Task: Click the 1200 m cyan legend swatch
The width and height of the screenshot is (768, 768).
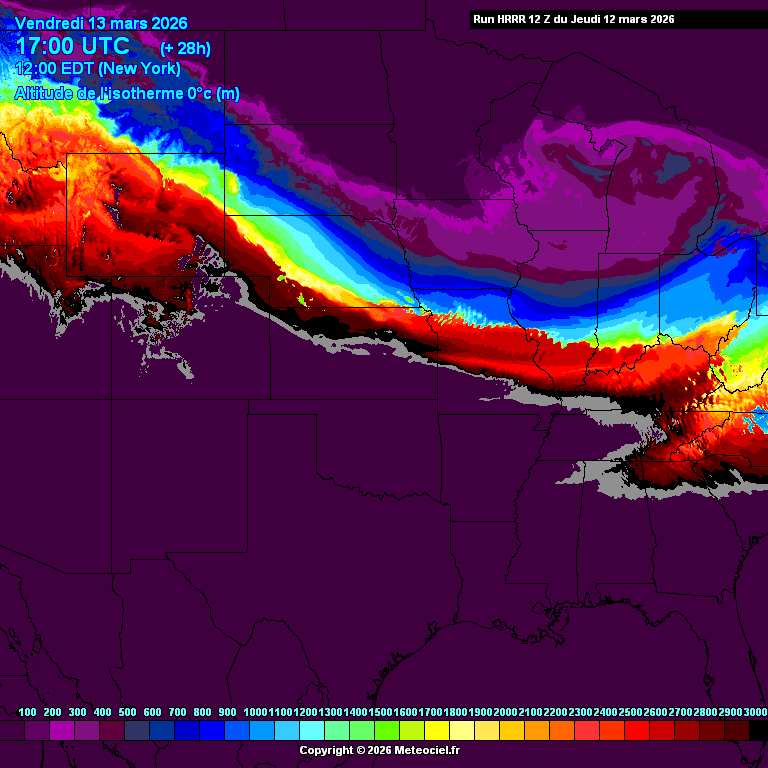Action: (312, 731)
